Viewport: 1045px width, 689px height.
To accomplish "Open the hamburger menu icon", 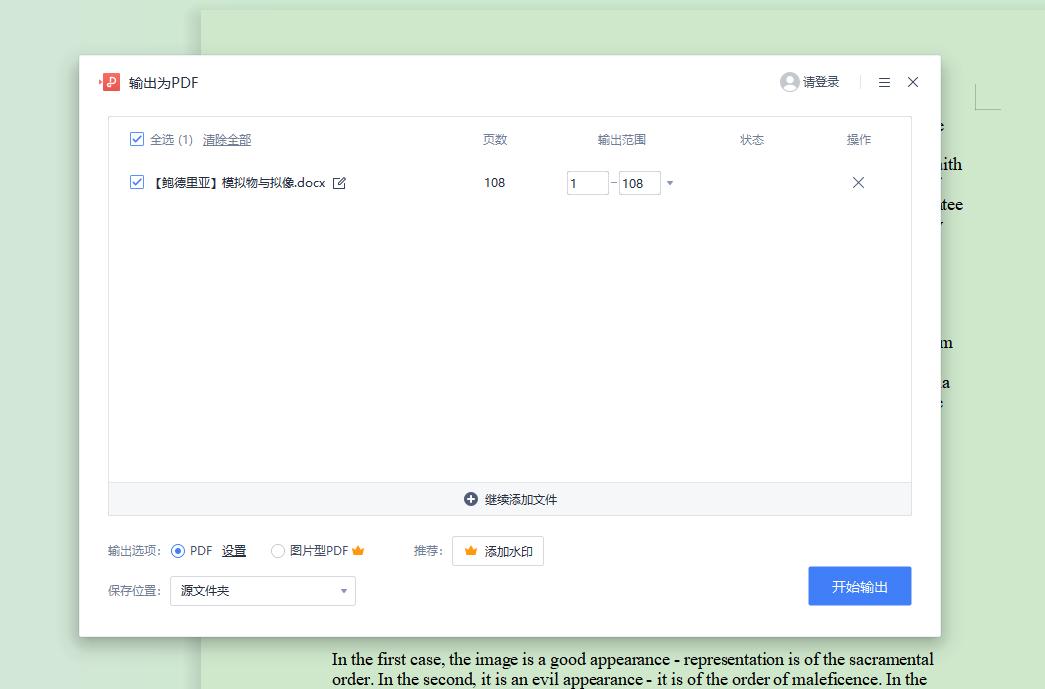I will [x=884, y=83].
